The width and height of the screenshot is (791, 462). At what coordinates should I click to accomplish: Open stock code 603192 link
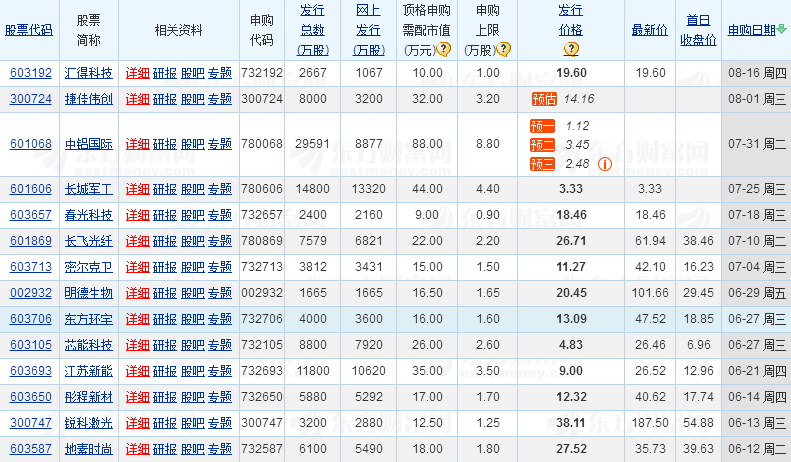click(31, 73)
